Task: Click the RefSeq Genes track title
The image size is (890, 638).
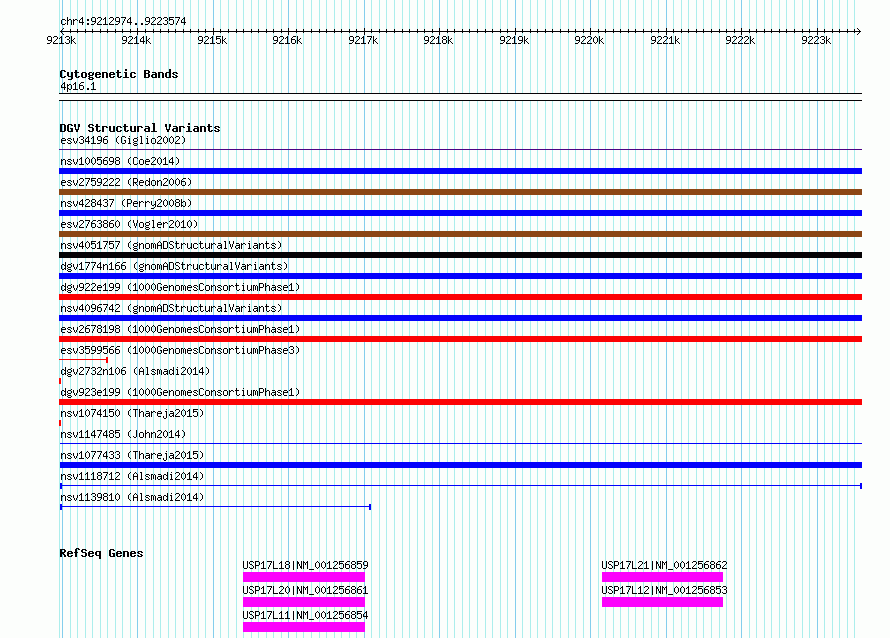Action: [101, 553]
